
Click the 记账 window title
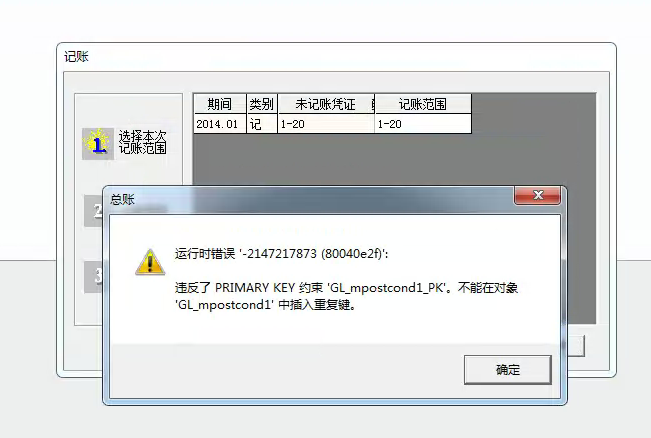point(76,56)
